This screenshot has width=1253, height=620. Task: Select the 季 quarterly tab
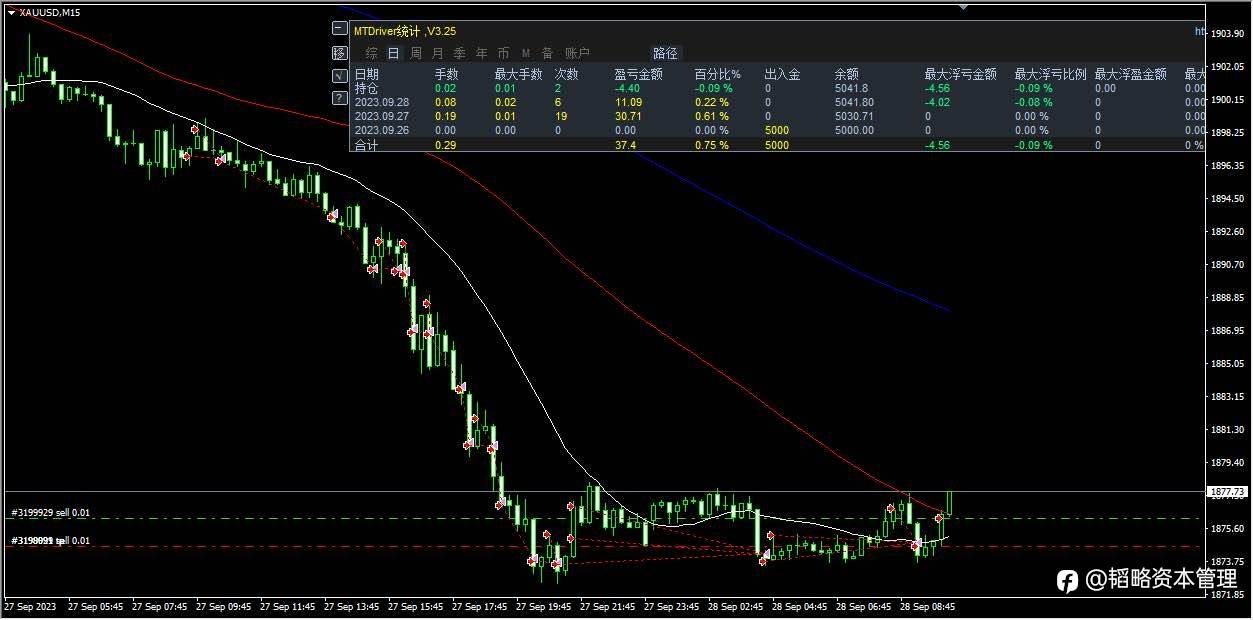coord(460,53)
